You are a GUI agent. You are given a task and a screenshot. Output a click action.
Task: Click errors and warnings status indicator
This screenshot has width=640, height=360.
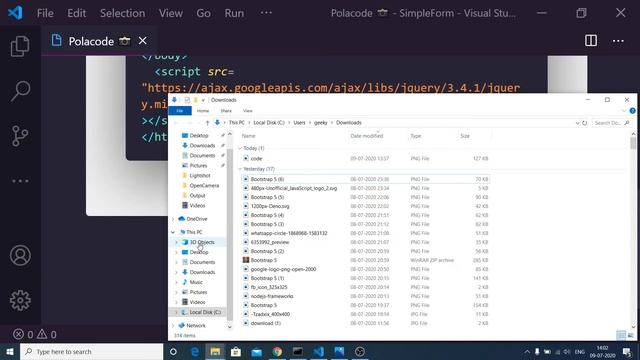35,334
